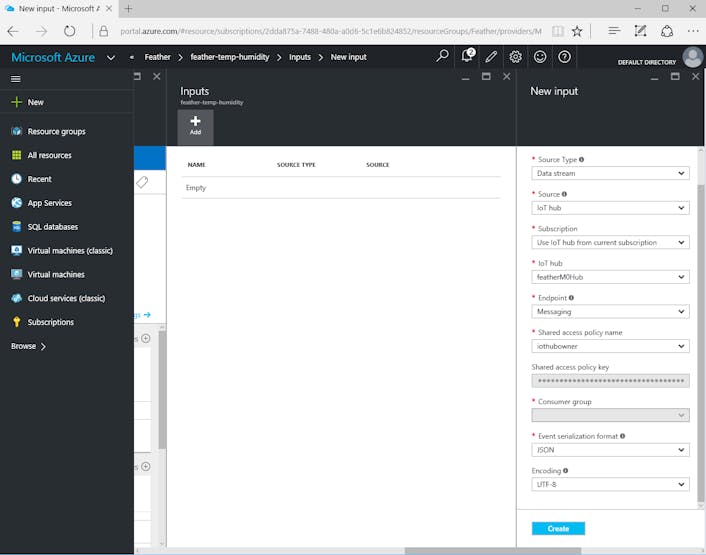Open the Encoding UTF-8 dropdown
Screen dimensions: 706x555
610,484
